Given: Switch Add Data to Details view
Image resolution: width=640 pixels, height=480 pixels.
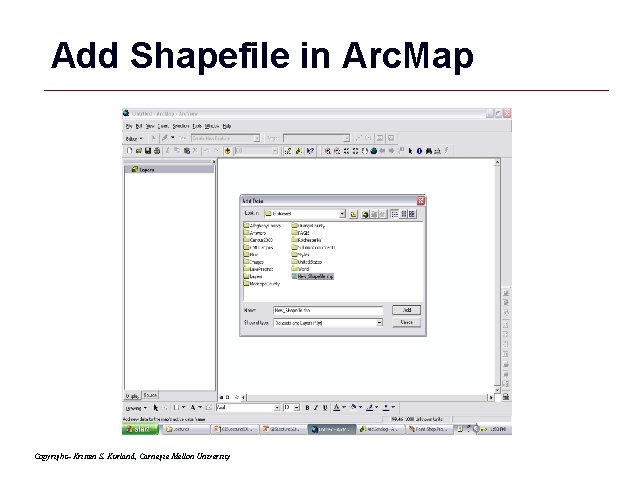Looking at the screenshot, I should pyautogui.click(x=404, y=214).
